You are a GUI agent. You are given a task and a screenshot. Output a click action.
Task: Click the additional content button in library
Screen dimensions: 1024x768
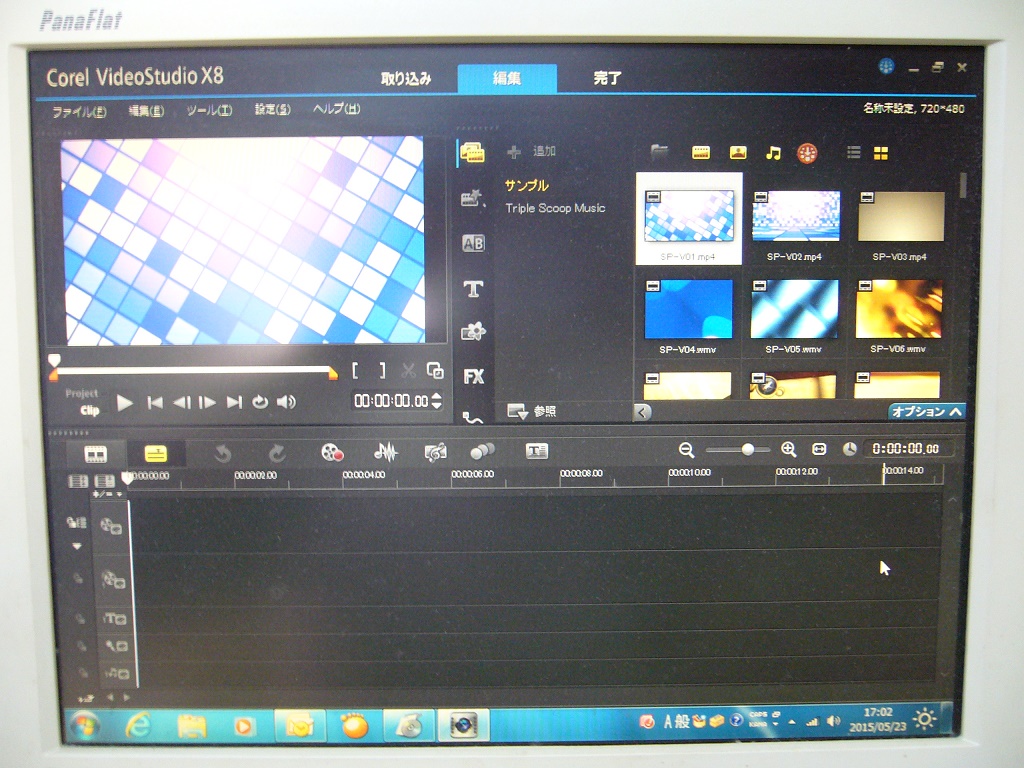click(807, 153)
